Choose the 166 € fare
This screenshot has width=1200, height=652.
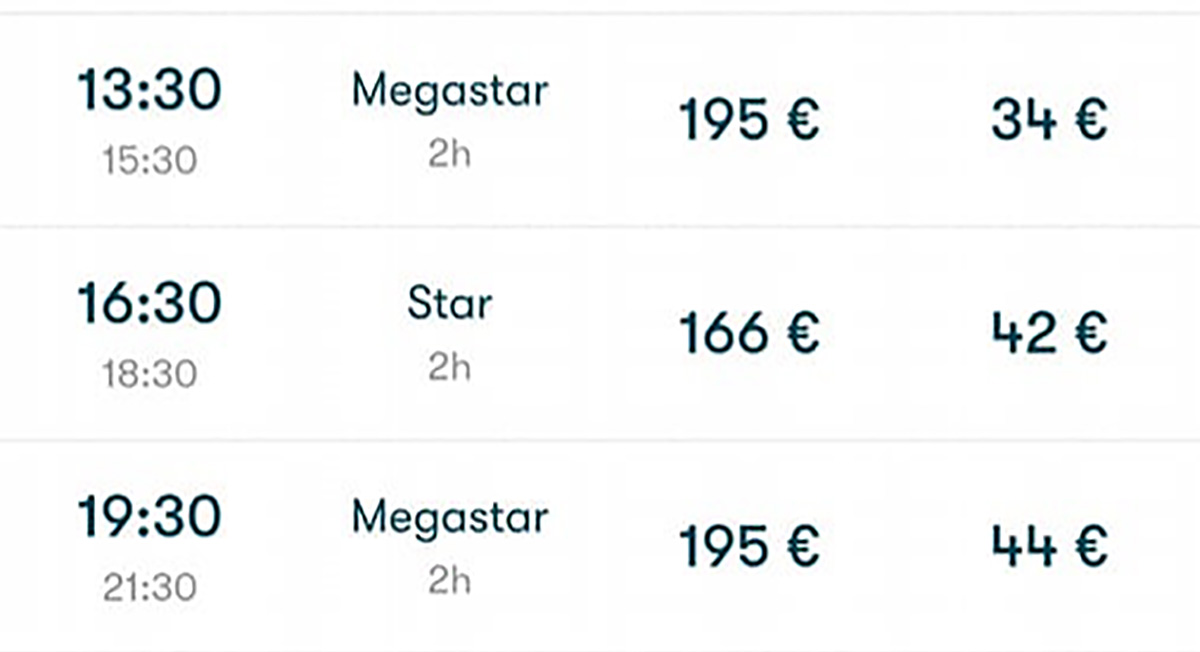pyautogui.click(x=749, y=333)
